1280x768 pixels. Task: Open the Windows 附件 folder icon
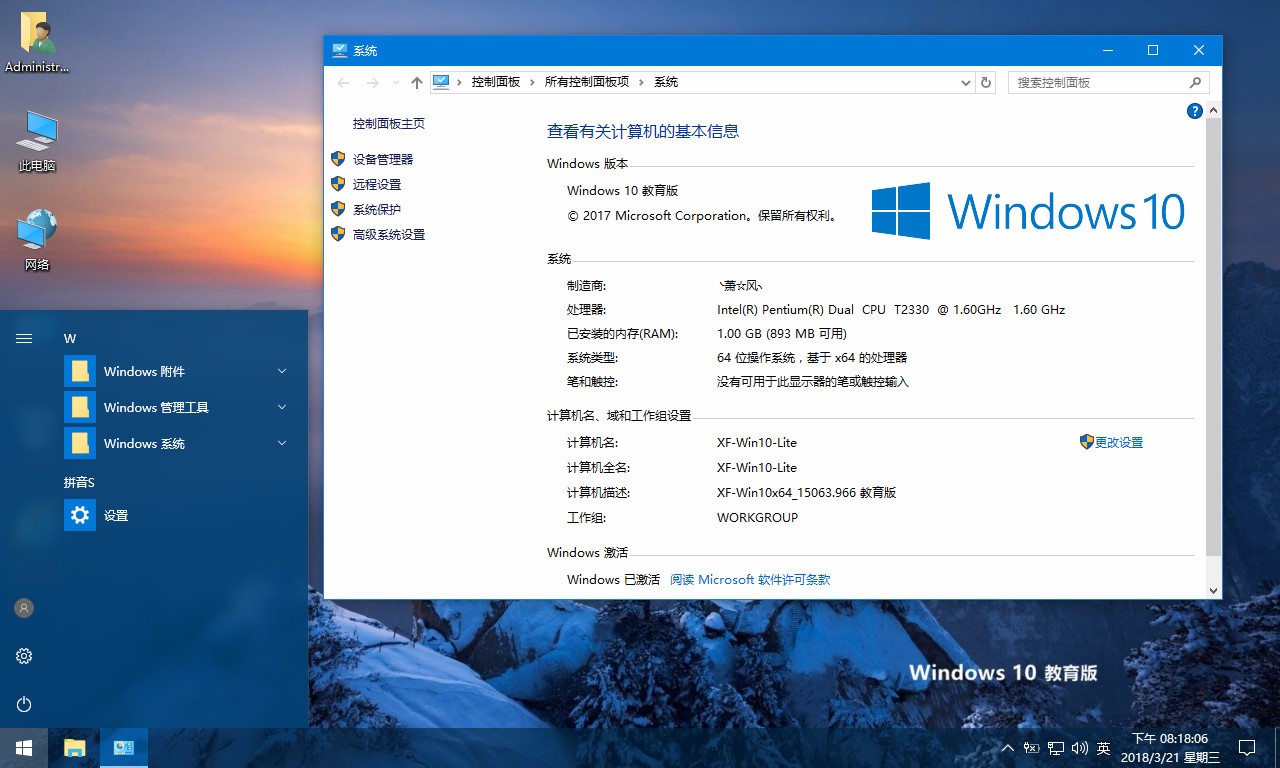tap(80, 371)
